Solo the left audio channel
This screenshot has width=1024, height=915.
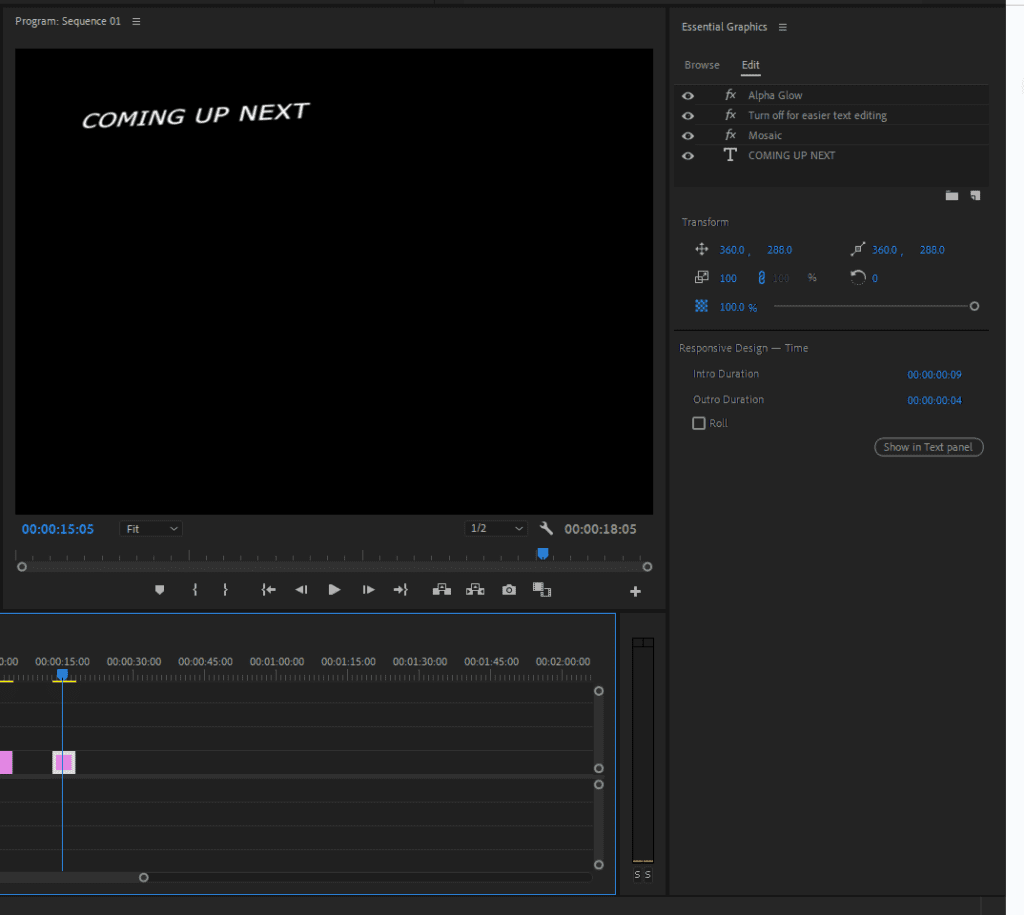pyautogui.click(x=637, y=875)
